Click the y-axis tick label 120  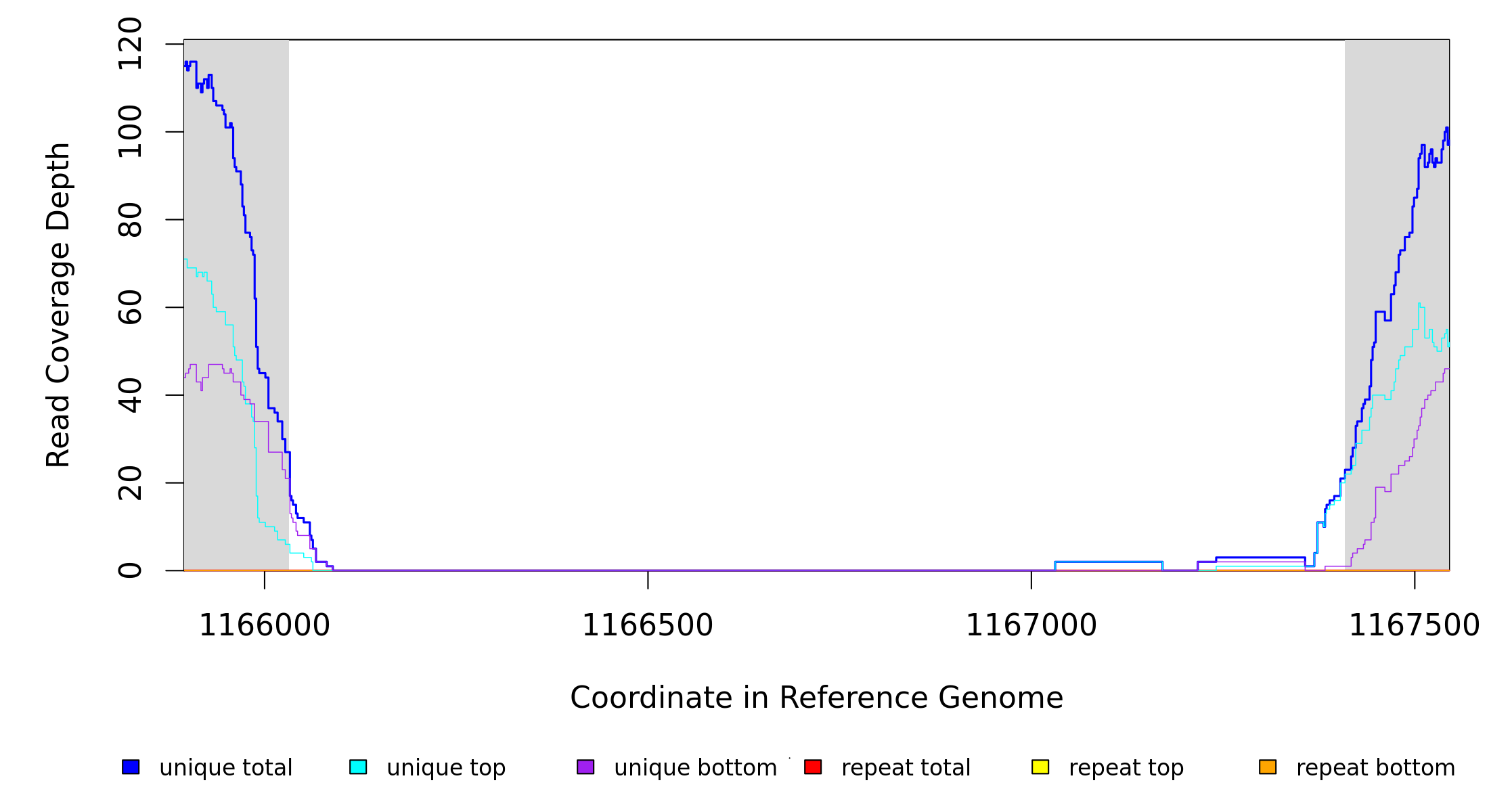[x=130, y=44]
